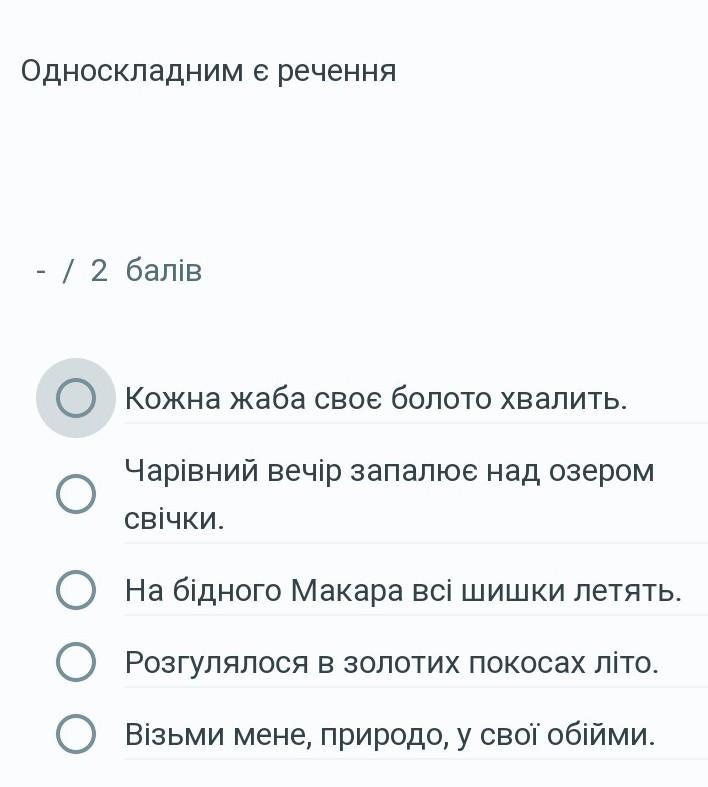708x787 pixels.
Task: Click the word "речення" in the question
Action: (337, 72)
